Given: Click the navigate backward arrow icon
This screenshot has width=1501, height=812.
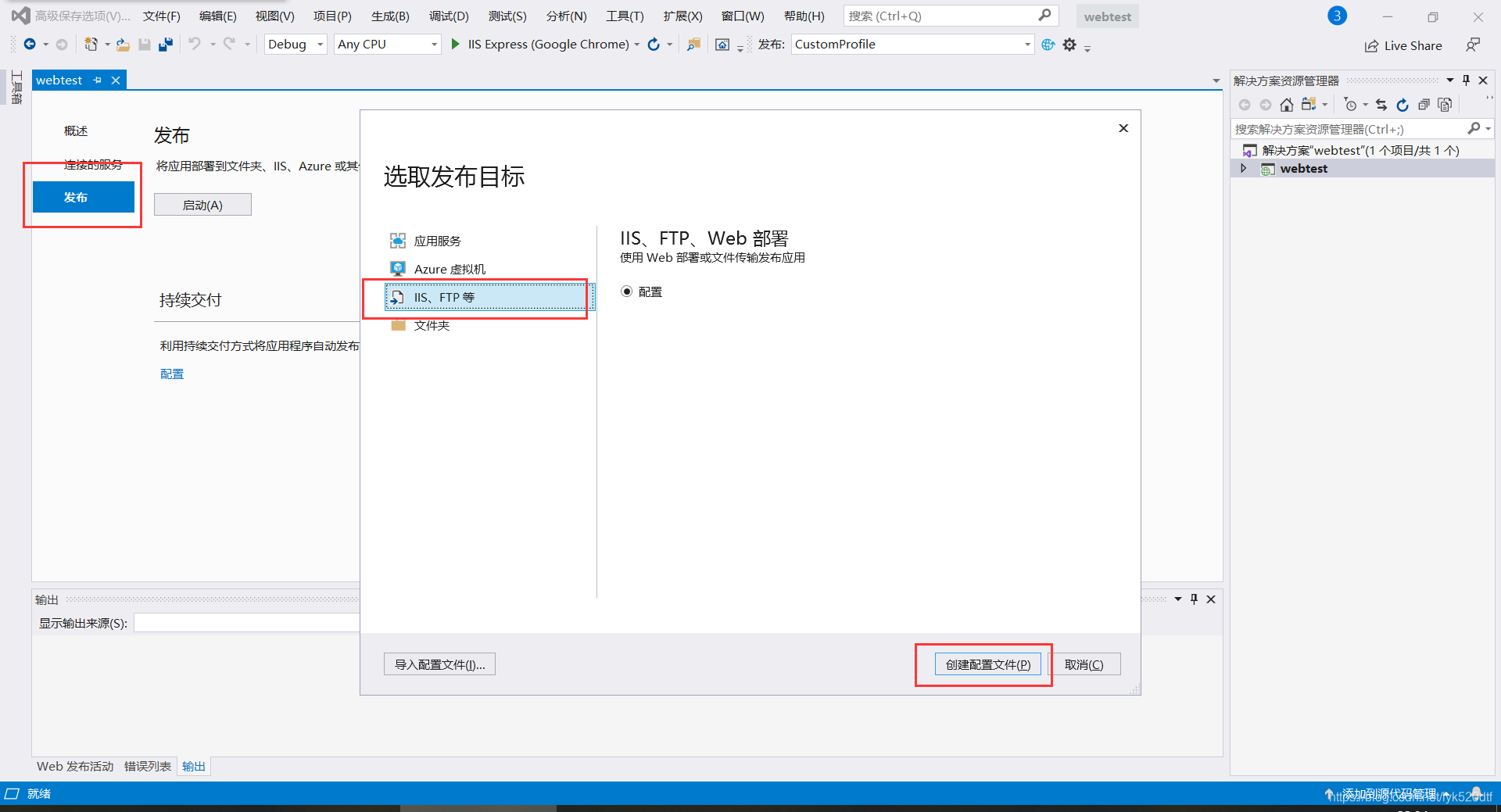Looking at the screenshot, I should (x=30, y=45).
